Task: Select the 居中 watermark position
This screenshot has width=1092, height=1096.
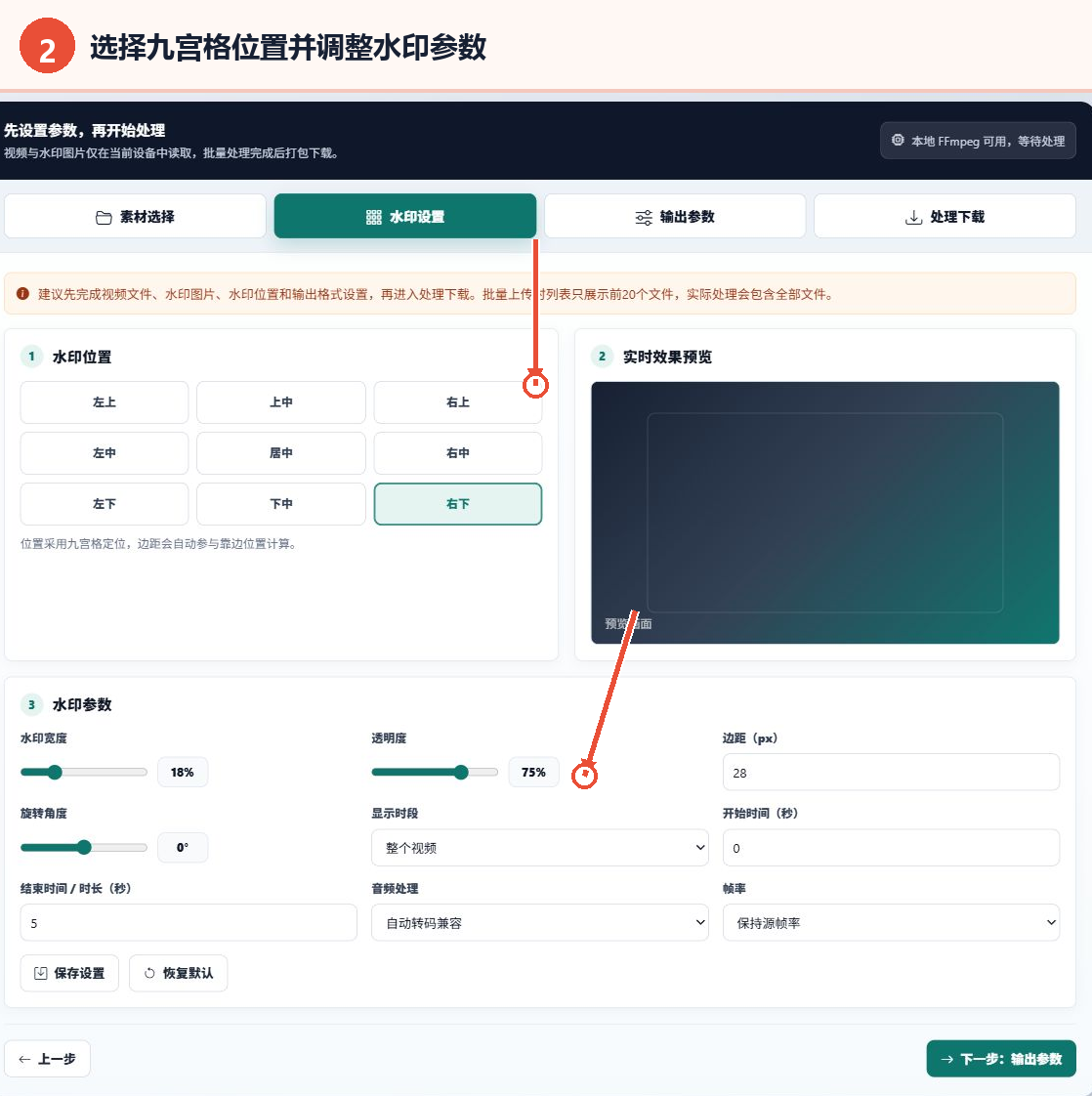Action: tap(281, 453)
